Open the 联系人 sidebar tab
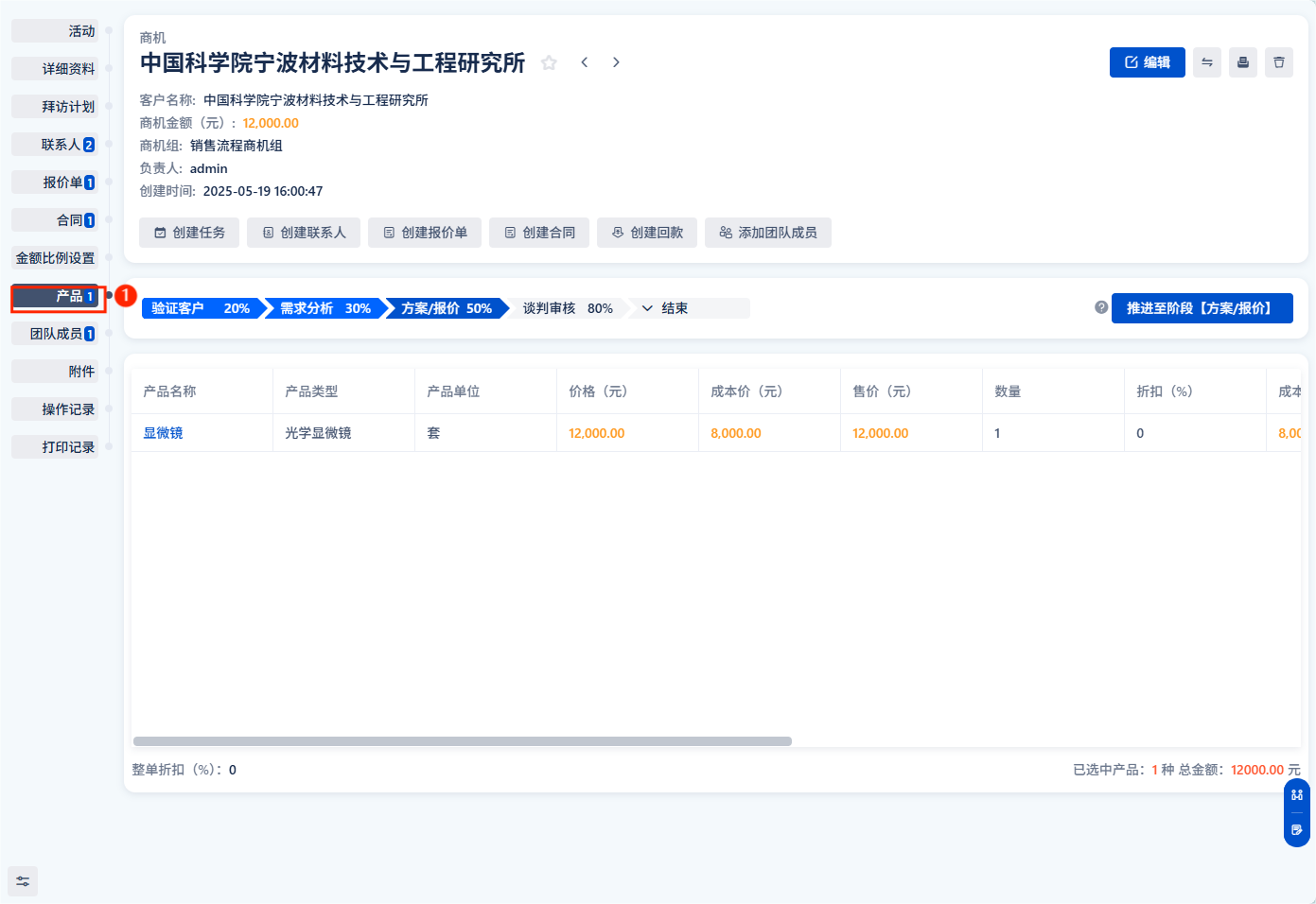1316x904 pixels. [55, 145]
